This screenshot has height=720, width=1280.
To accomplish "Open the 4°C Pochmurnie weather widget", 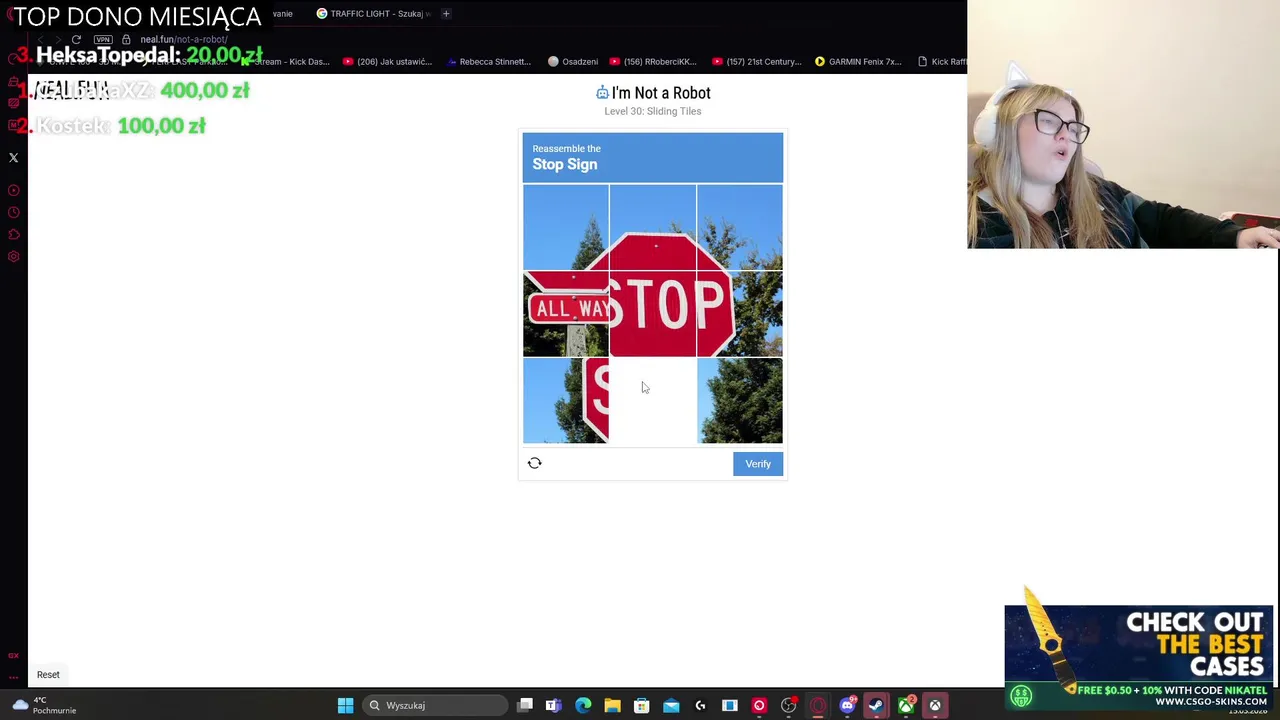I will tap(43, 705).
